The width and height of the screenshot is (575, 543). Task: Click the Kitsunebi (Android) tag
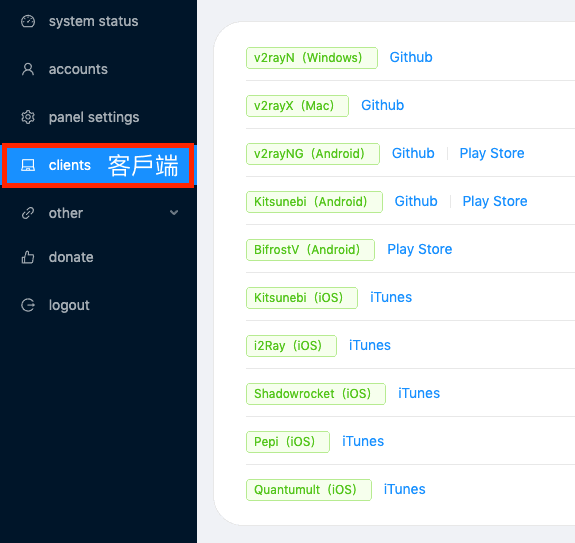[314, 202]
